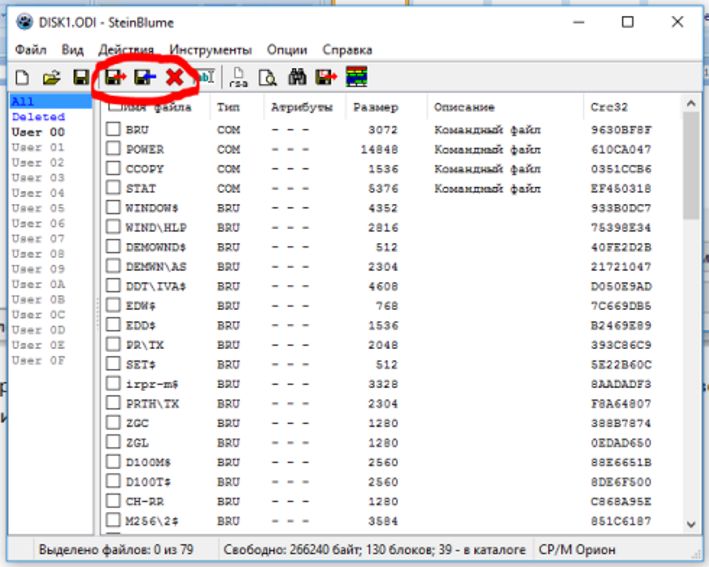Open the Действия menu
Image resolution: width=709 pixels, height=567 pixels.
click(x=126, y=50)
